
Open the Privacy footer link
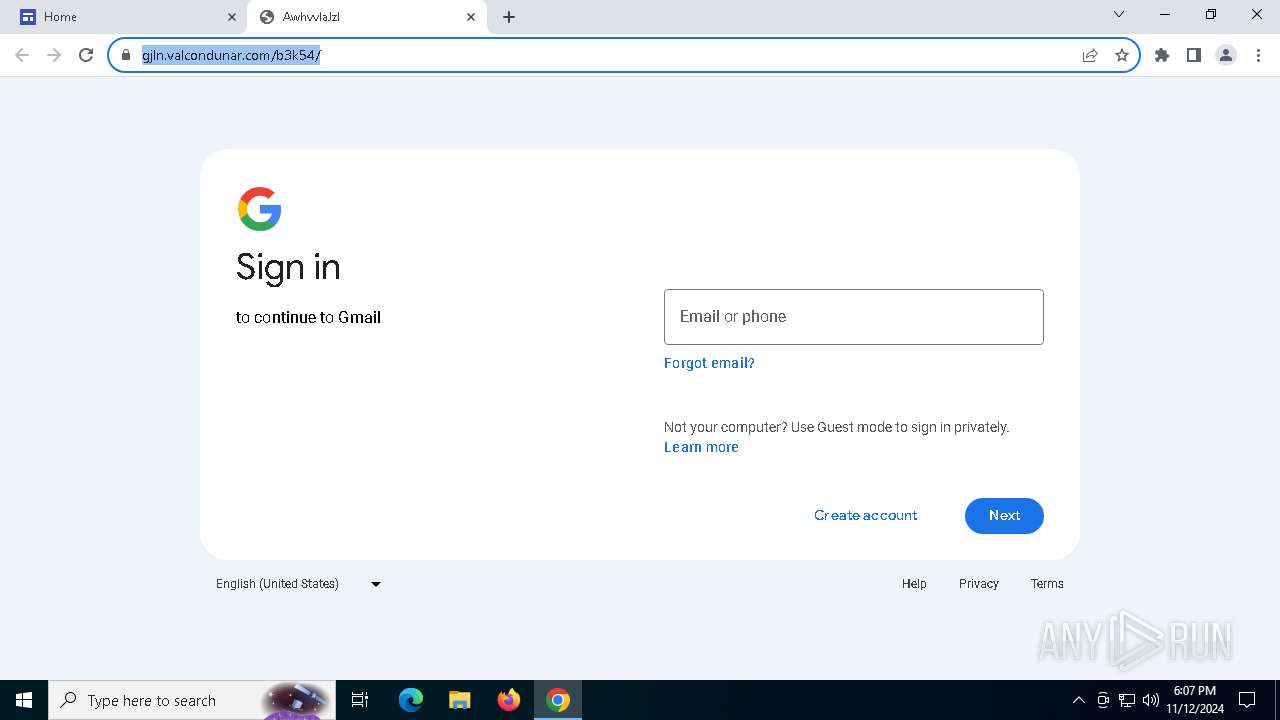979,584
